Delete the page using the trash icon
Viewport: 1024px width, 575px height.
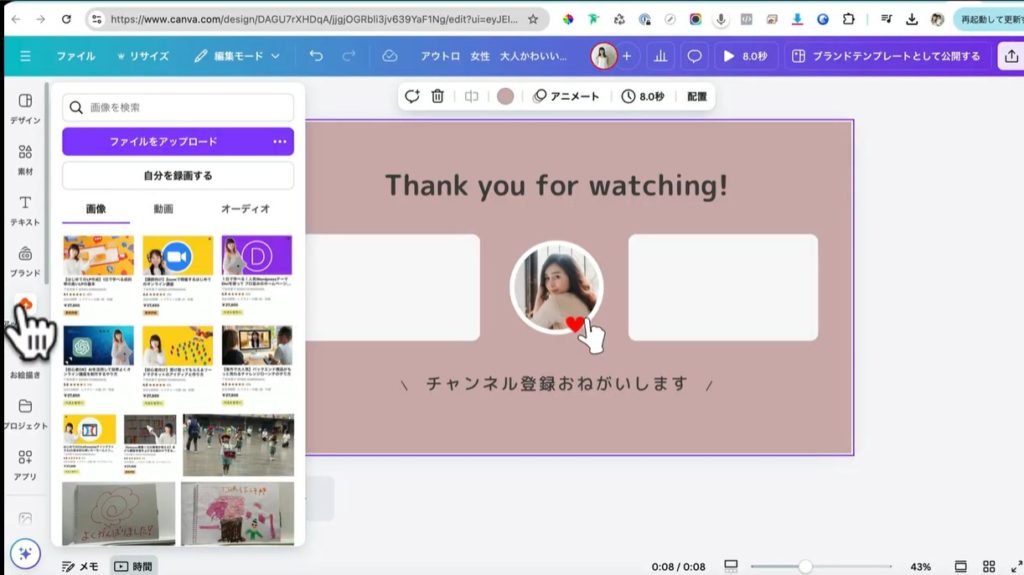(437, 96)
